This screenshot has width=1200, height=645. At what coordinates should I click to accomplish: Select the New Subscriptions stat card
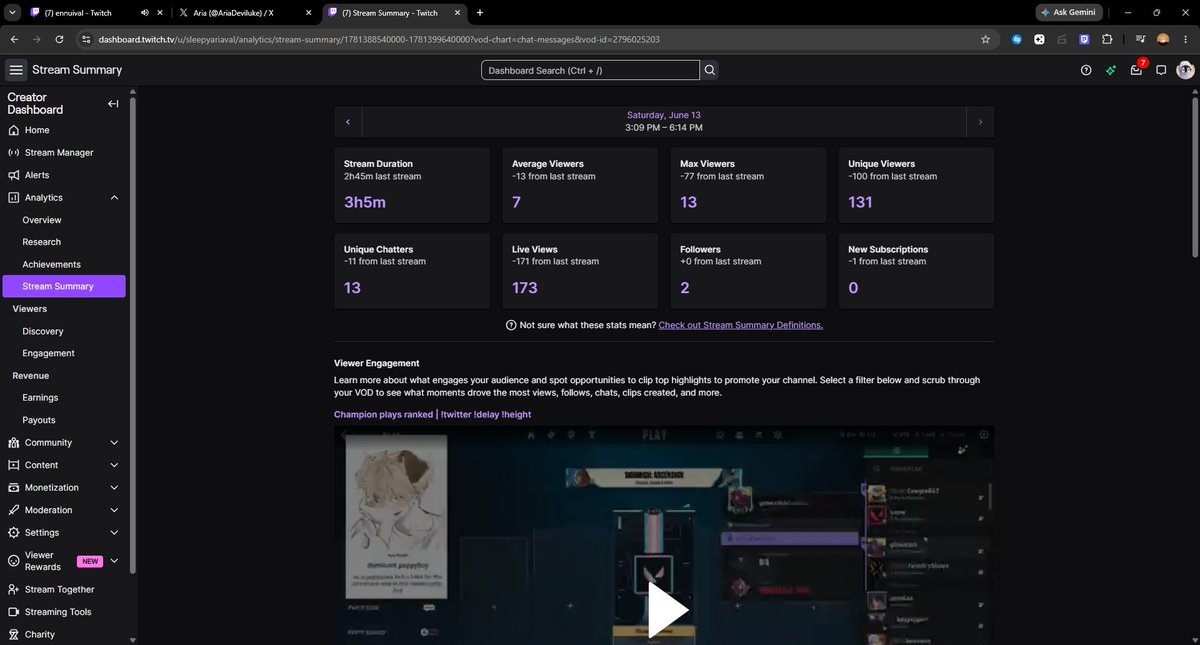[x=916, y=270]
